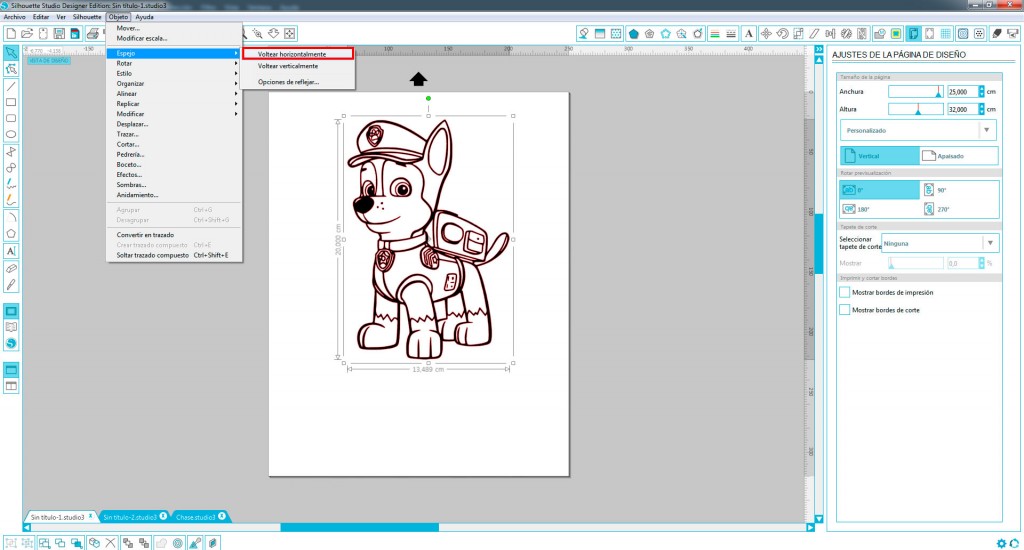This screenshot has height=550, width=1024.
Task: Expand the Replicar submenu
Action: tap(174, 104)
